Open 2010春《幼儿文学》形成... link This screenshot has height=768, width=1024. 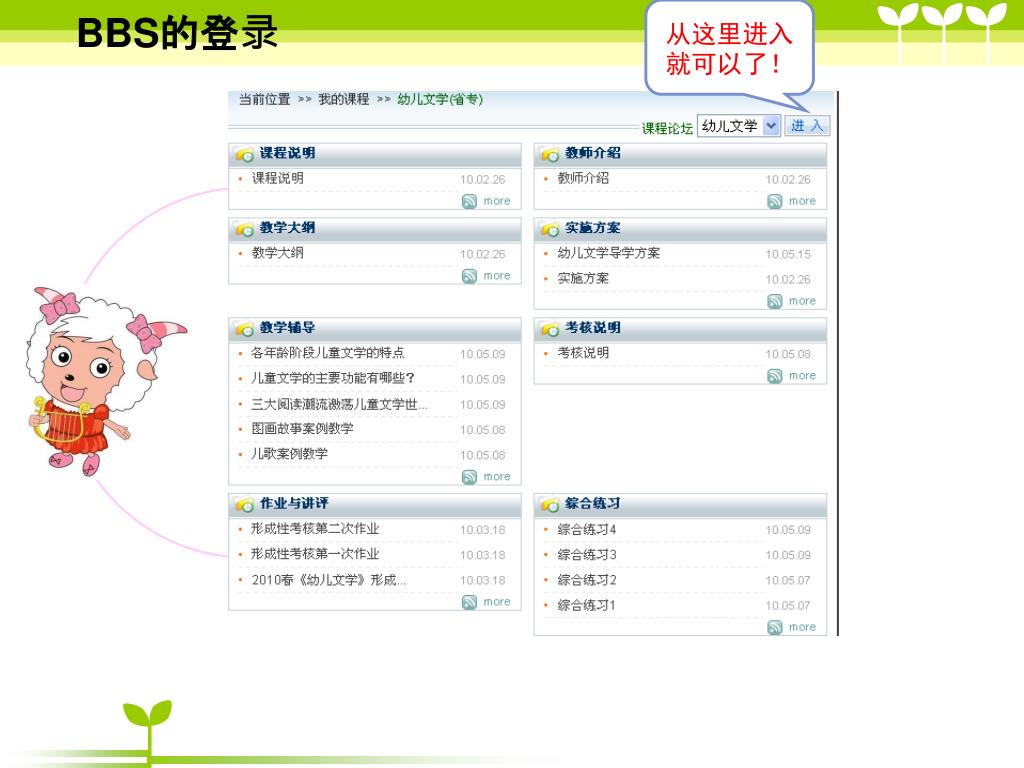[x=329, y=580]
